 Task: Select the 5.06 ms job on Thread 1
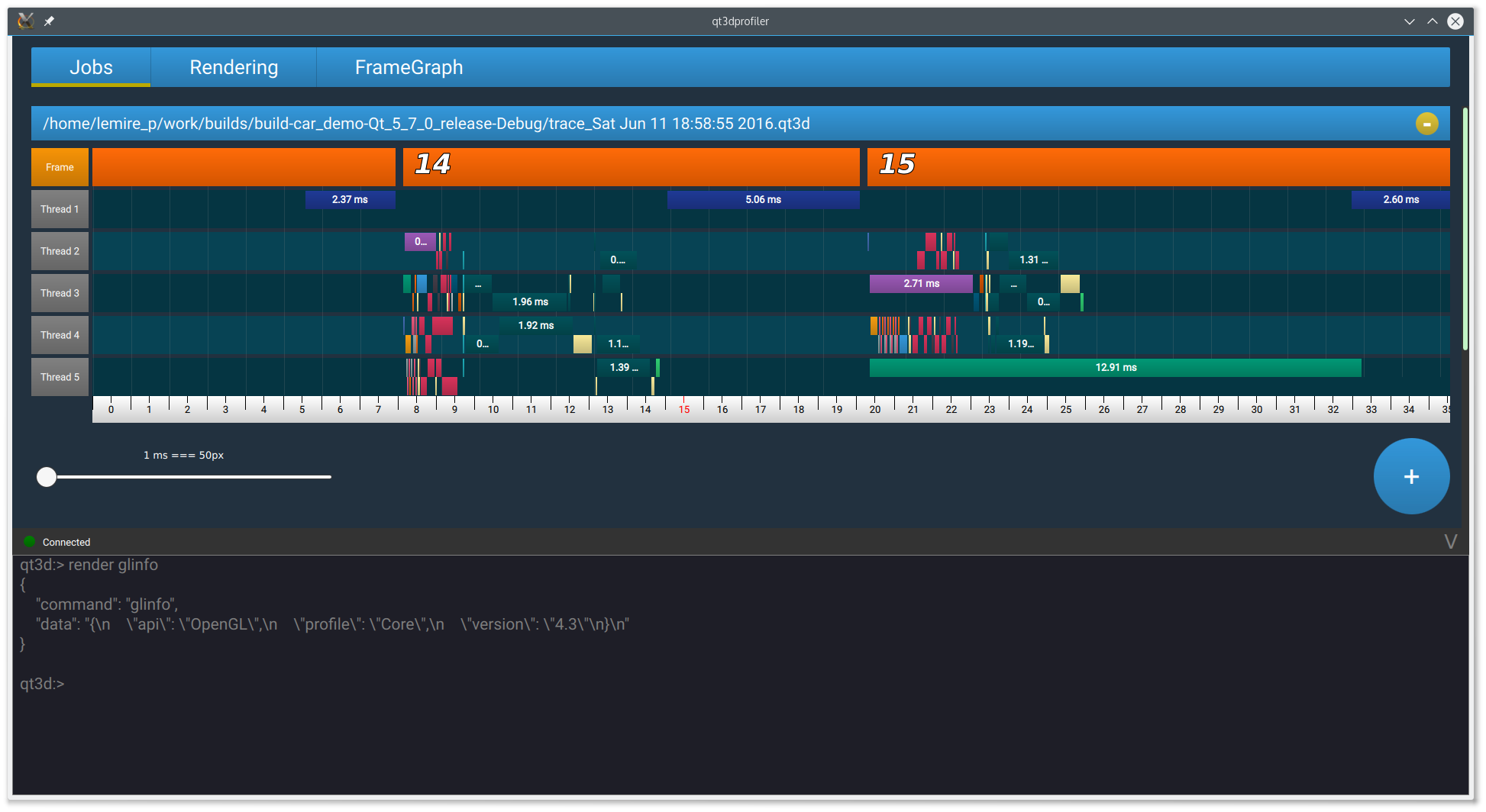click(x=763, y=200)
